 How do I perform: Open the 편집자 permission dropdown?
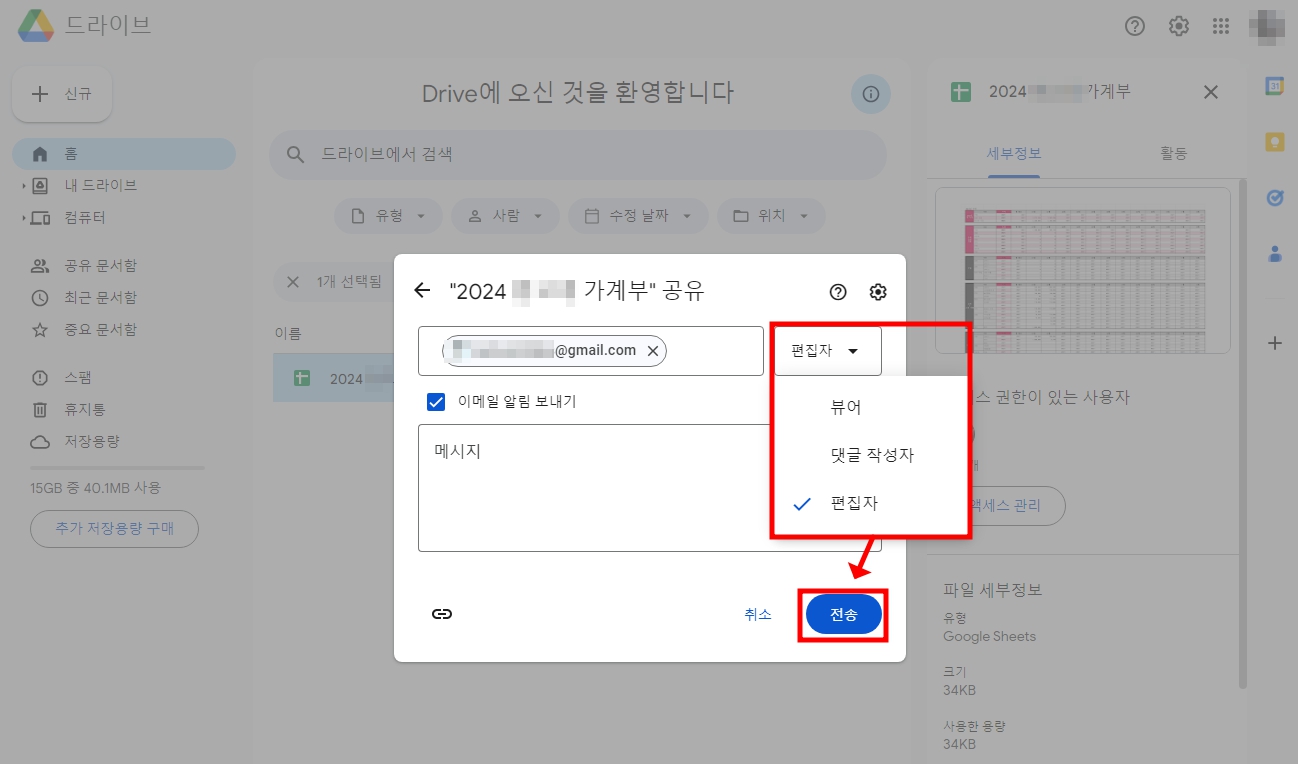[826, 350]
